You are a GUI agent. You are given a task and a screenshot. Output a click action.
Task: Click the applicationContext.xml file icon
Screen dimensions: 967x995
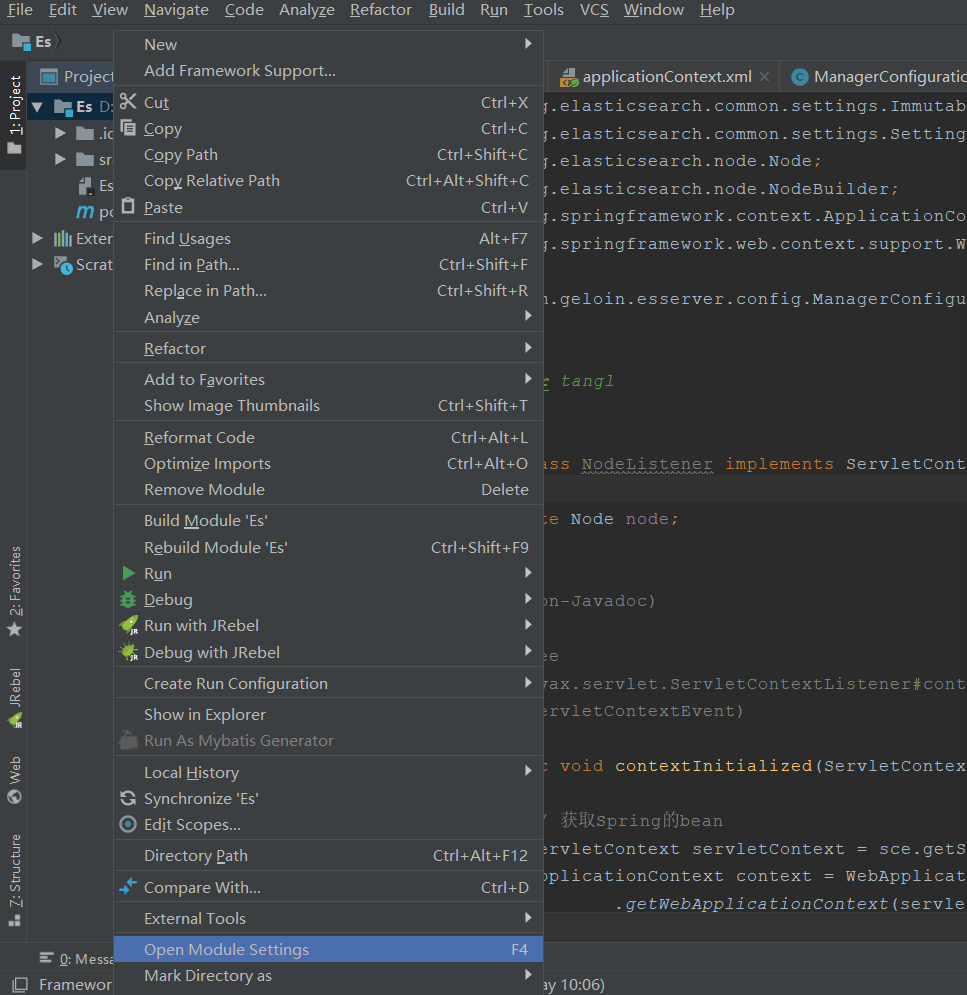pyautogui.click(x=569, y=77)
